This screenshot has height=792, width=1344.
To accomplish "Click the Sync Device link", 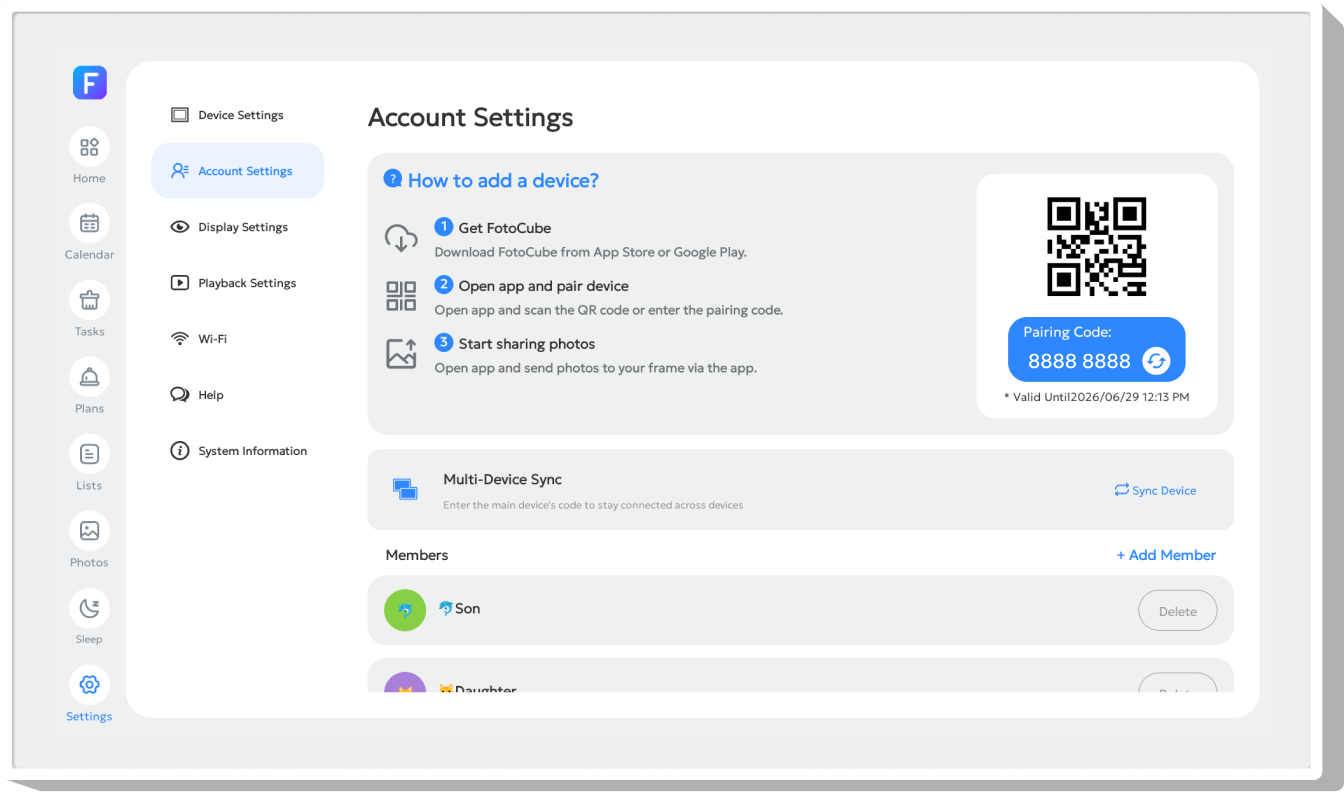I will pyautogui.click(x=1155, y=490).
